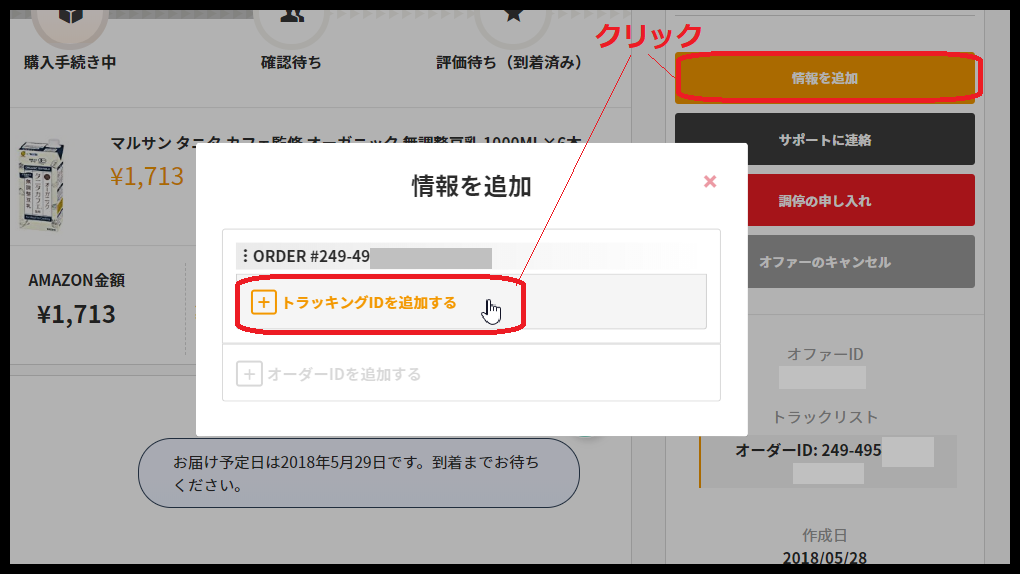Screen dimensions: 1020x574
Task: Click the お届け予定日 delivery message bubble
Action: [x=358, y=472]
